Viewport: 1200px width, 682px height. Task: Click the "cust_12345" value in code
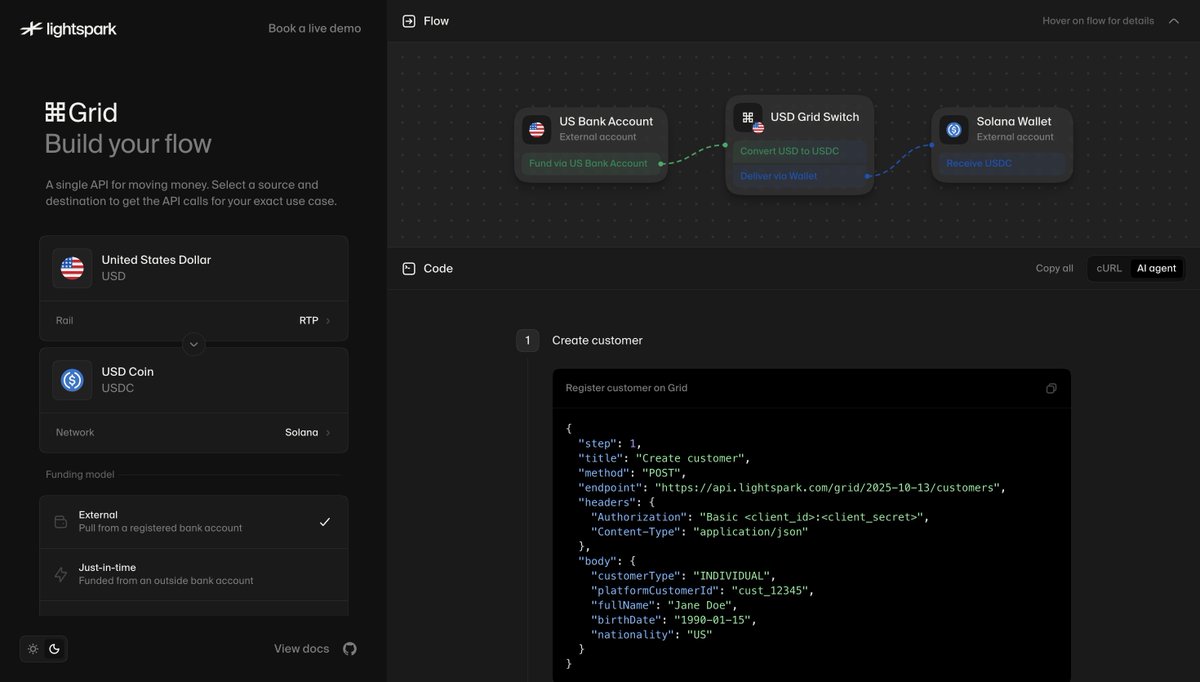tap(769, 591)
